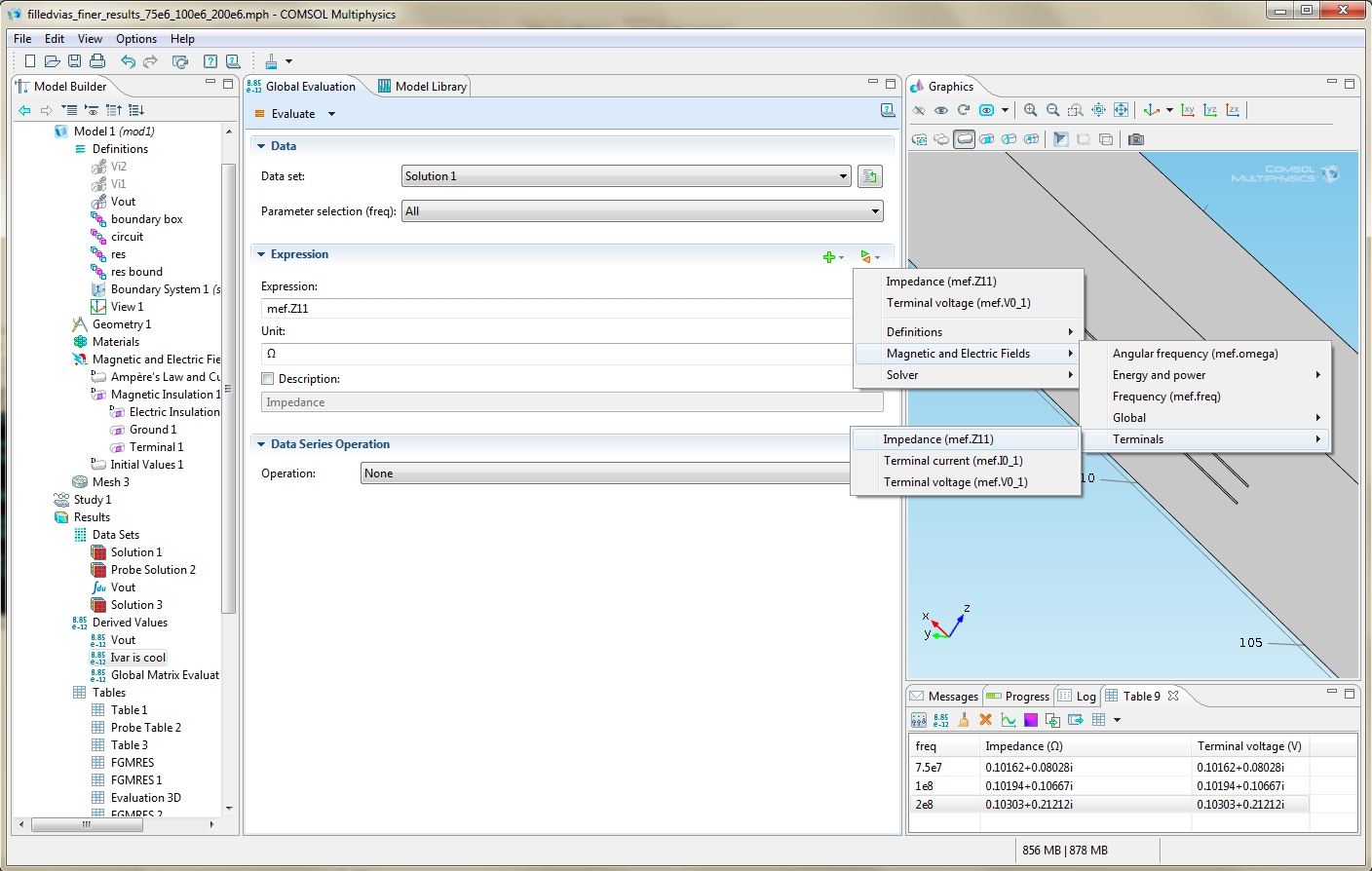1372x871 pixels.
Task: Click the Export table icon
Action: tap(1076, 720)
